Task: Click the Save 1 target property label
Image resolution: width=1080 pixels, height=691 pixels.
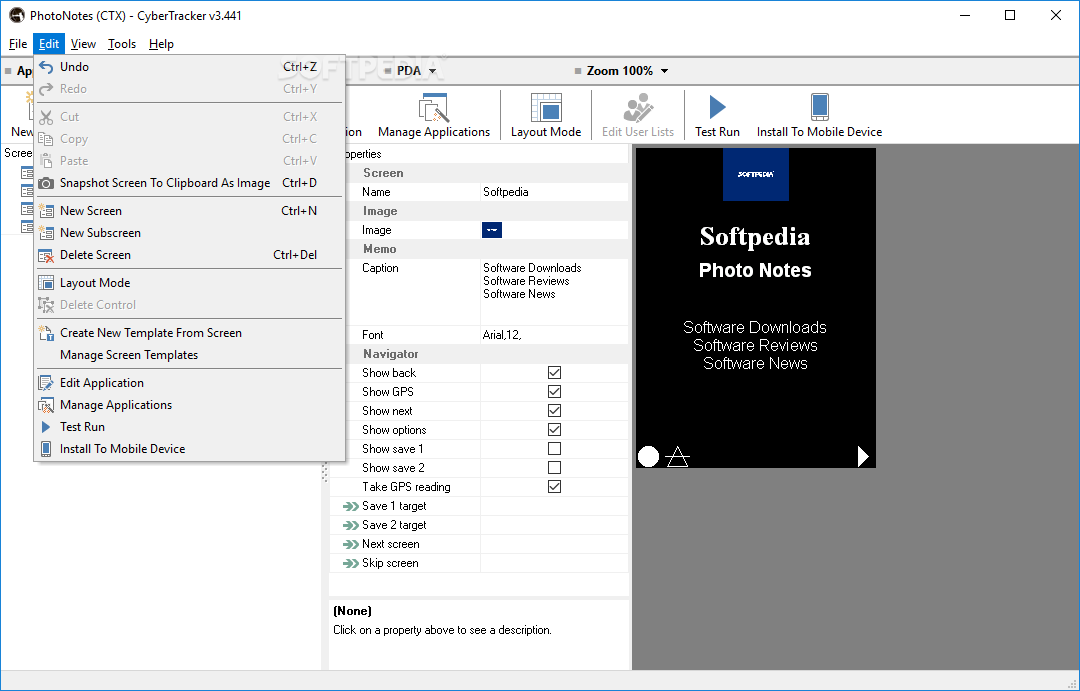Action: (394, 506)
